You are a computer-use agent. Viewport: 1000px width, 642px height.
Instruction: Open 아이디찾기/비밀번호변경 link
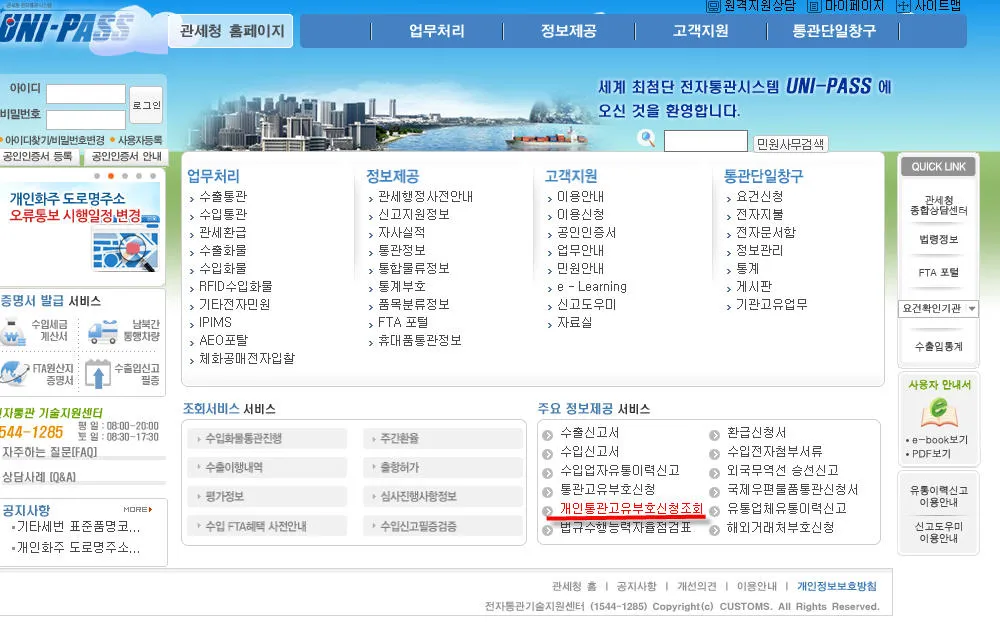(55, 140)
